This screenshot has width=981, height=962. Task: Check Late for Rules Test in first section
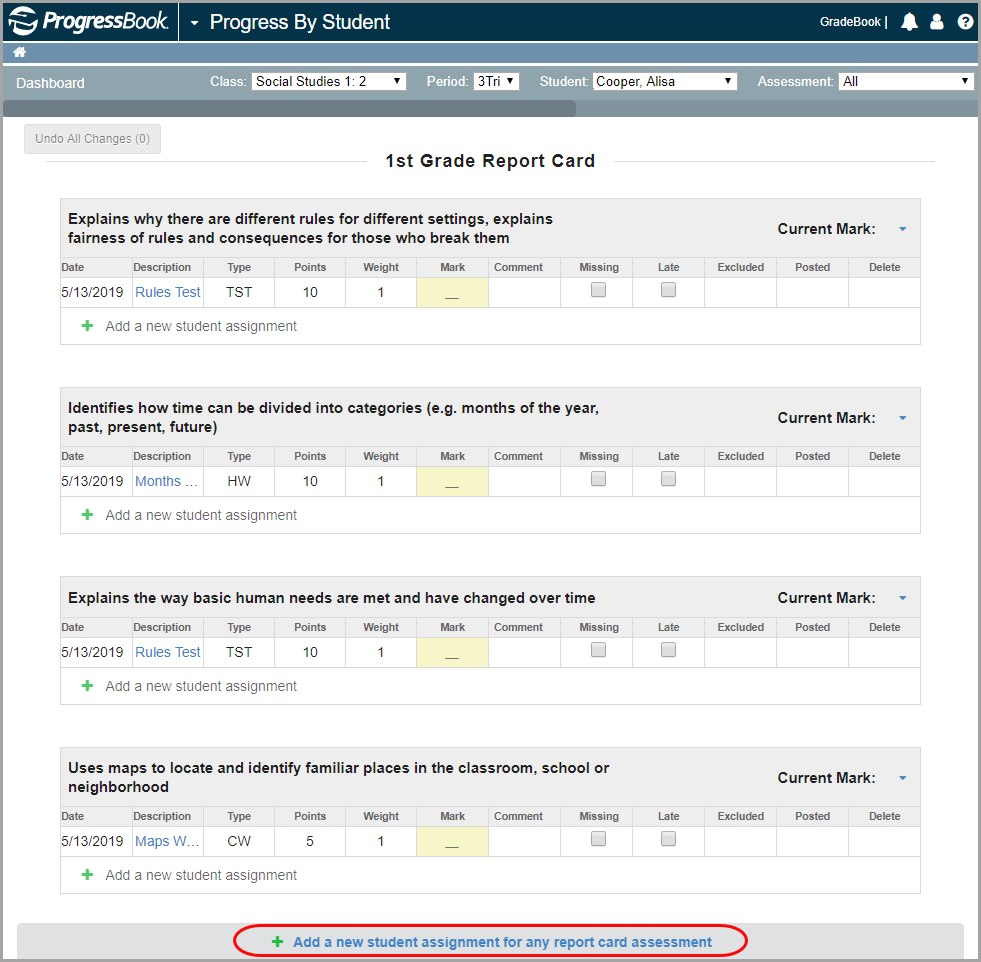669,290
